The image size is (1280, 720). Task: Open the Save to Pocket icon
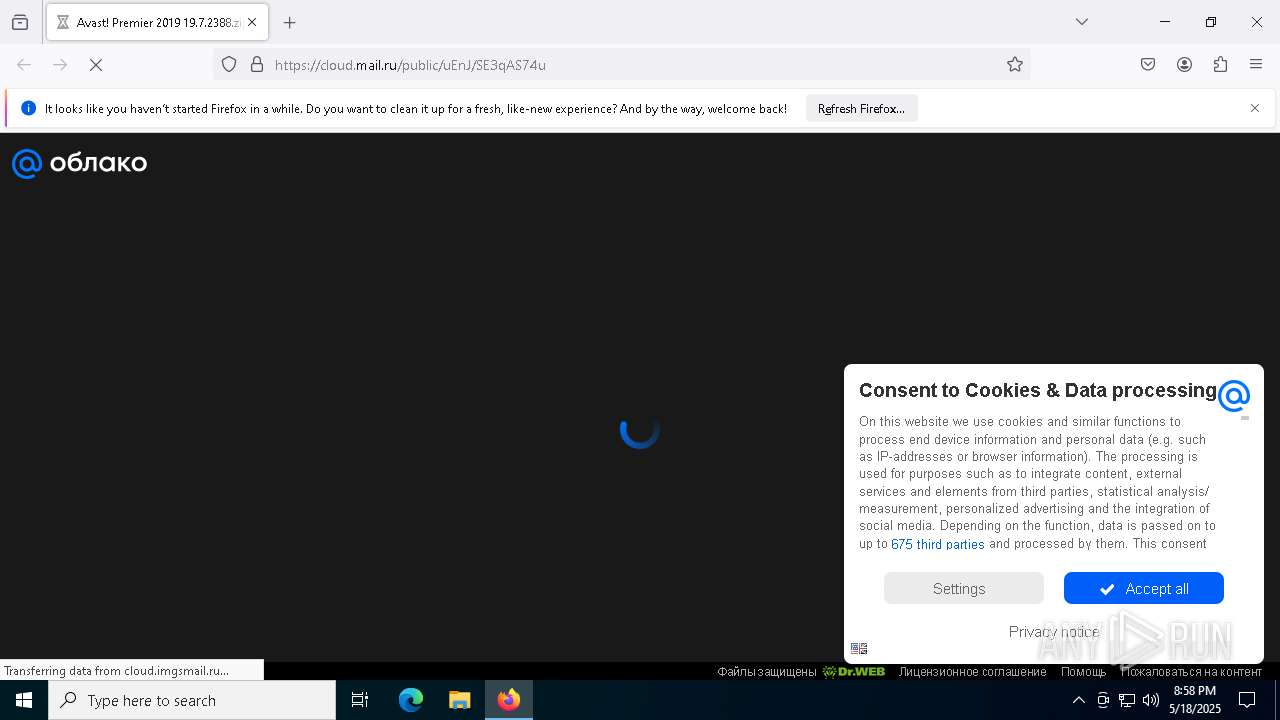pyautogui.click(x=1148, y=65)
